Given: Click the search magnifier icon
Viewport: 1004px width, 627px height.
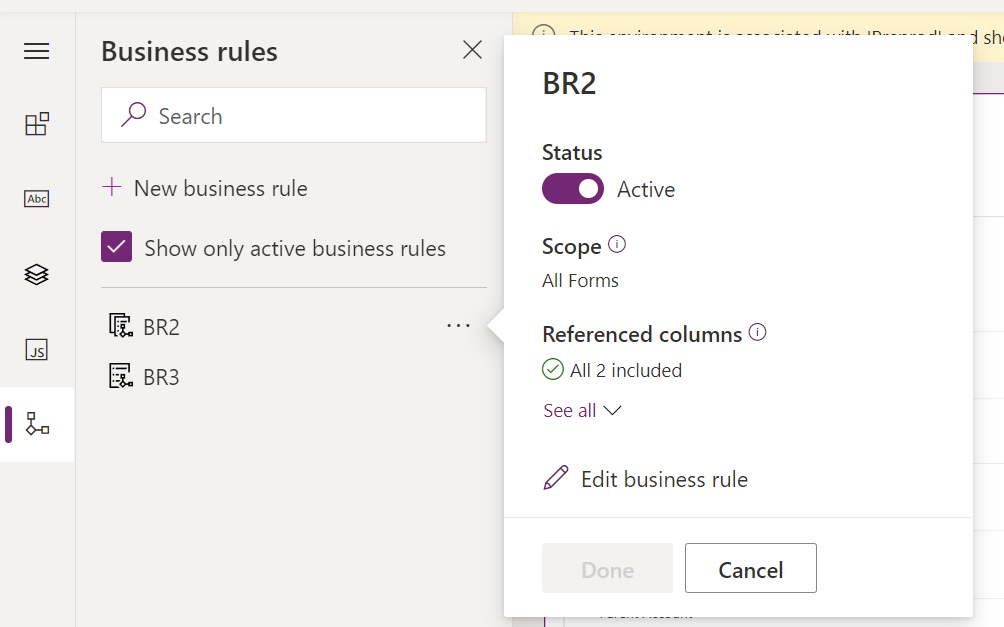Looking at the screenshot, I should (x=134, y=115).
